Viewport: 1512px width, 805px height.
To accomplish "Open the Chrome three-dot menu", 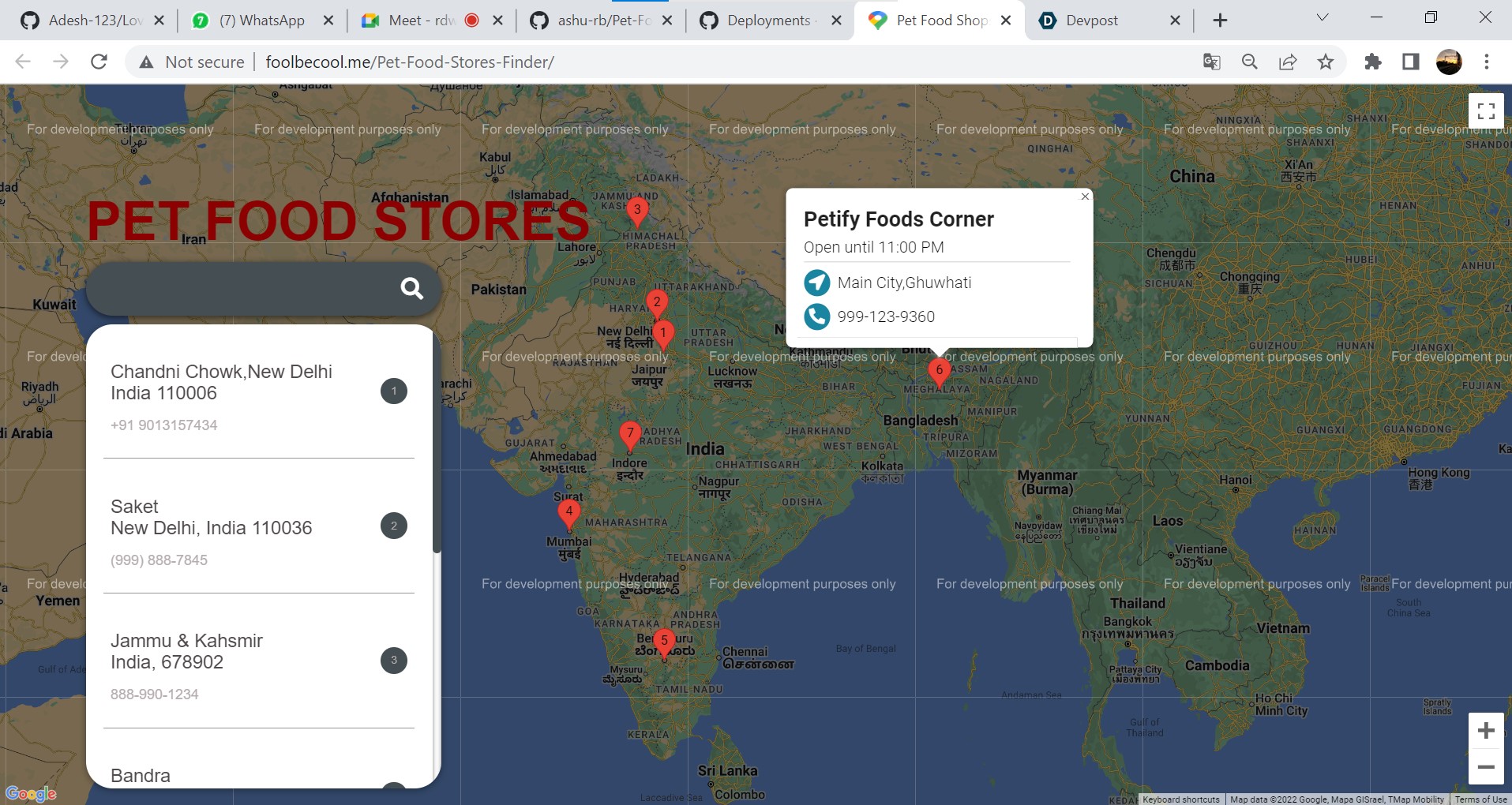I will tap(1487, 62).
